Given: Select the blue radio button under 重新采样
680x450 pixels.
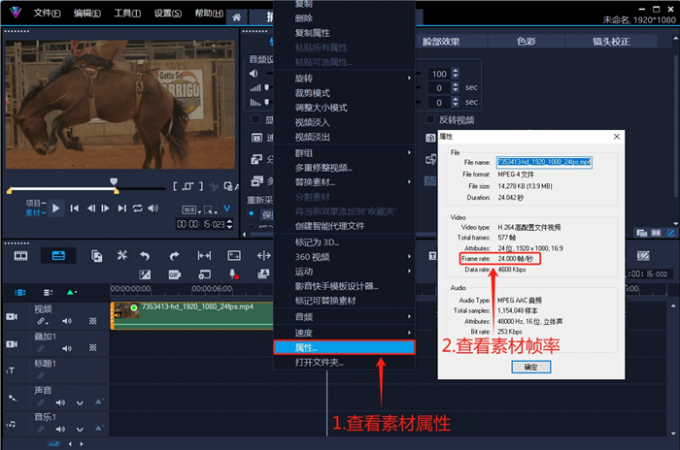Looking at the screenshot, I should pos(251,213).
